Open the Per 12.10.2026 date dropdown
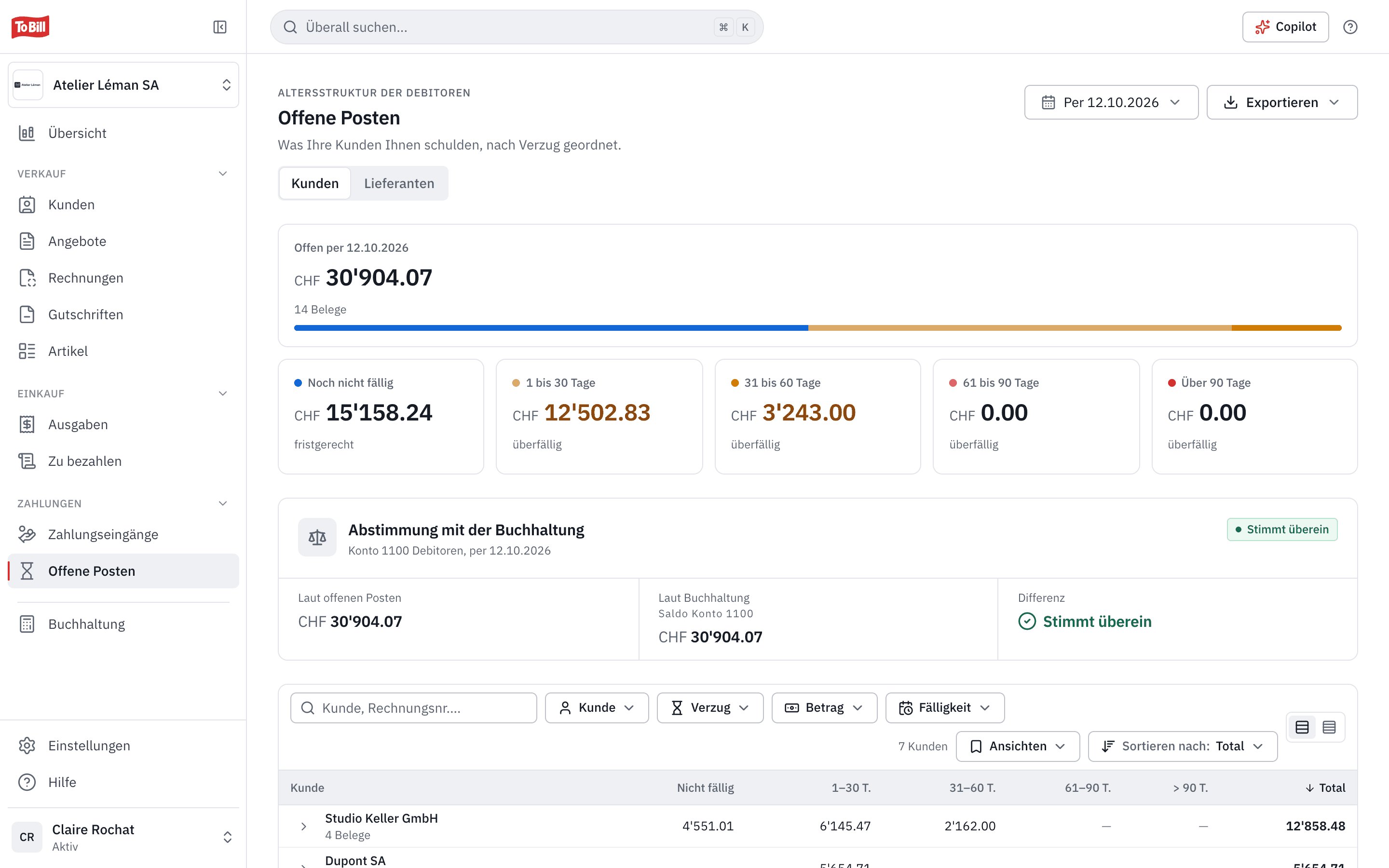The image size is (1389, 868). (1111, 102)
